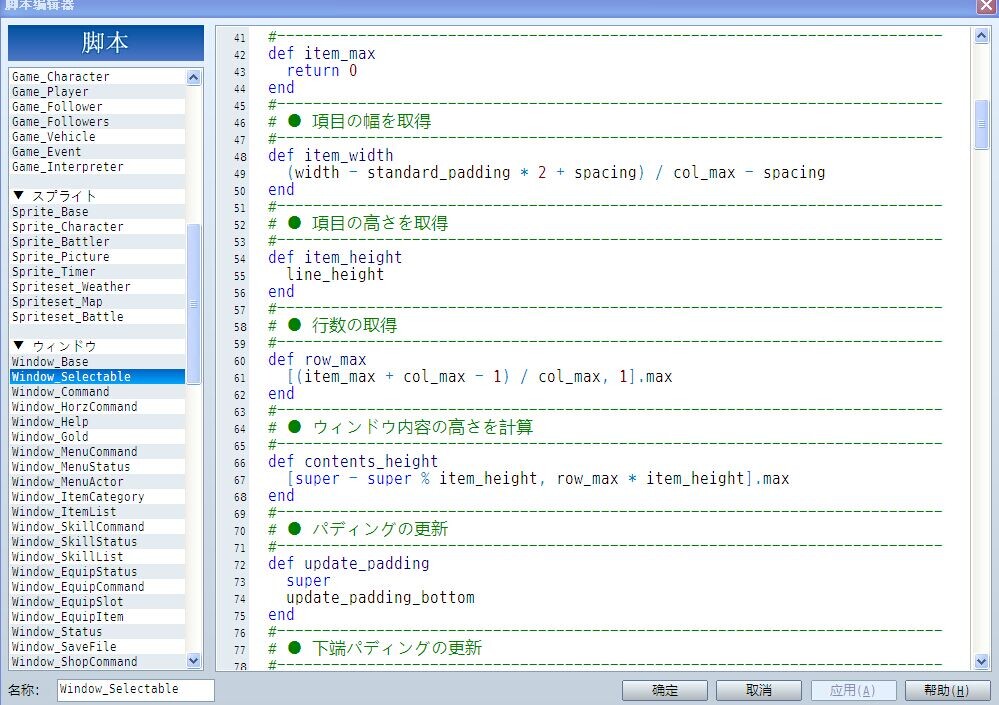Open the Game_Player script
999x705 pixels.
click(98, 92)
